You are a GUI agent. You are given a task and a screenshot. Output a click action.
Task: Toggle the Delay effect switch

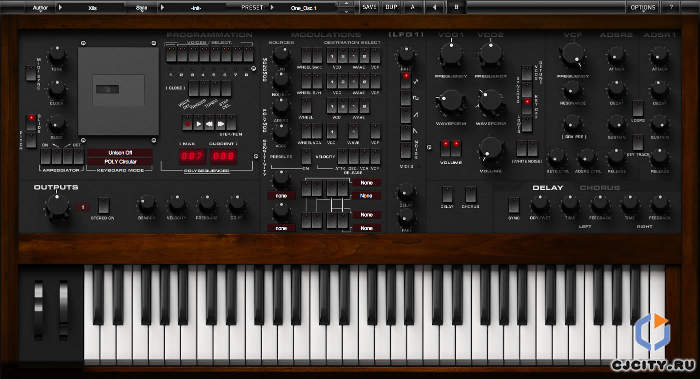(x=447, y=195)
